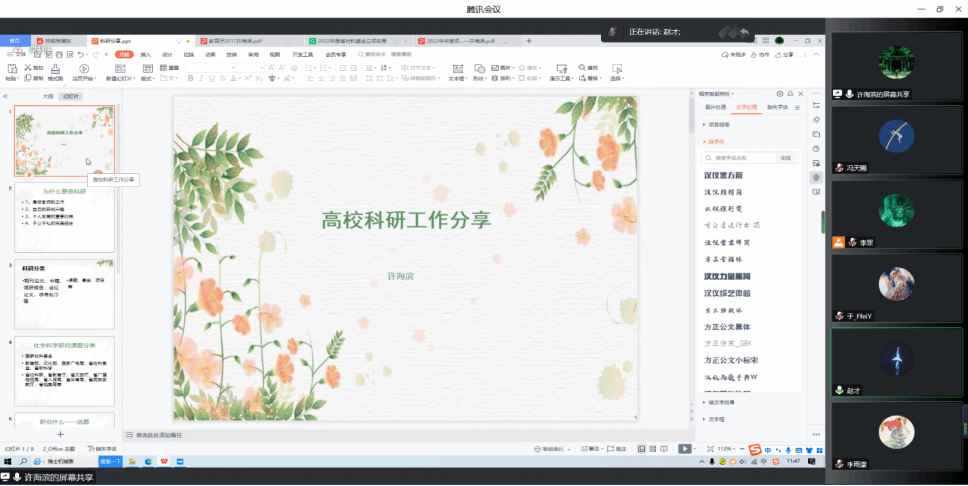Switch thumbnail pane to Outline (大纲) view
968x486 pixels.
click(47, 96)
